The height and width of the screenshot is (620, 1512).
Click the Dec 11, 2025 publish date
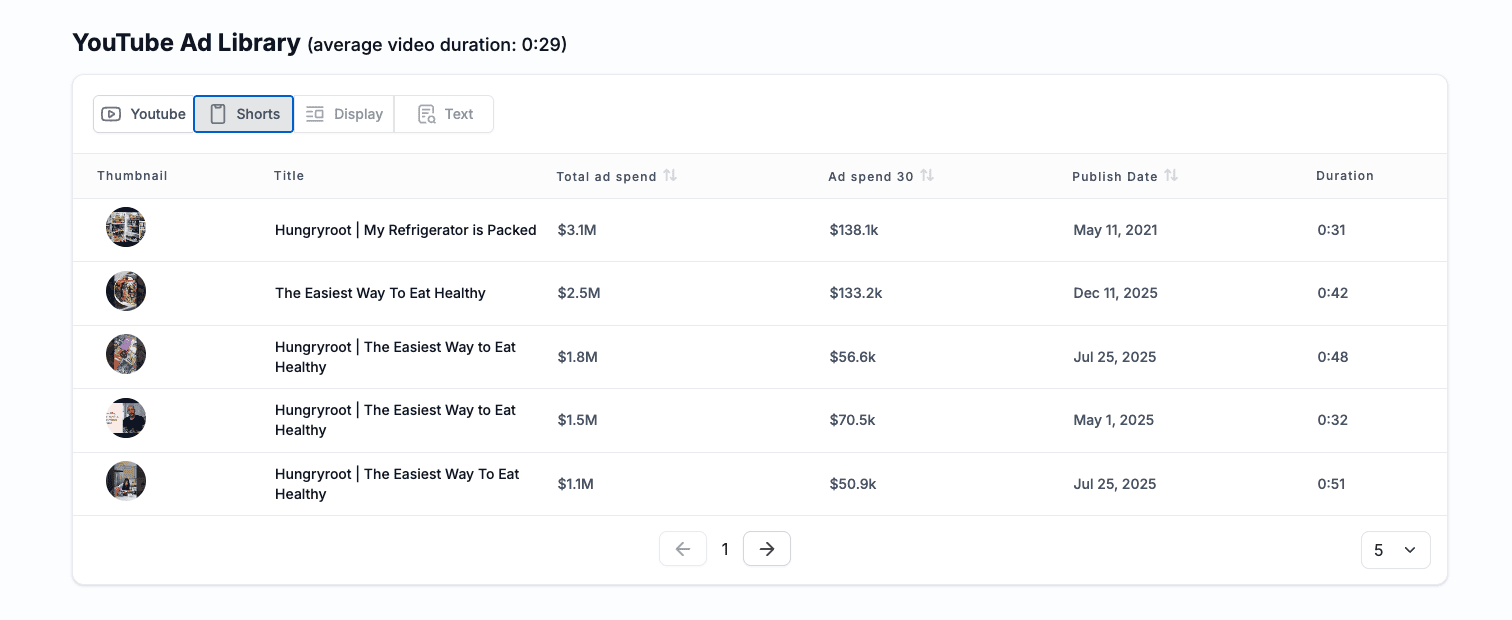[x=1115, y=293]
